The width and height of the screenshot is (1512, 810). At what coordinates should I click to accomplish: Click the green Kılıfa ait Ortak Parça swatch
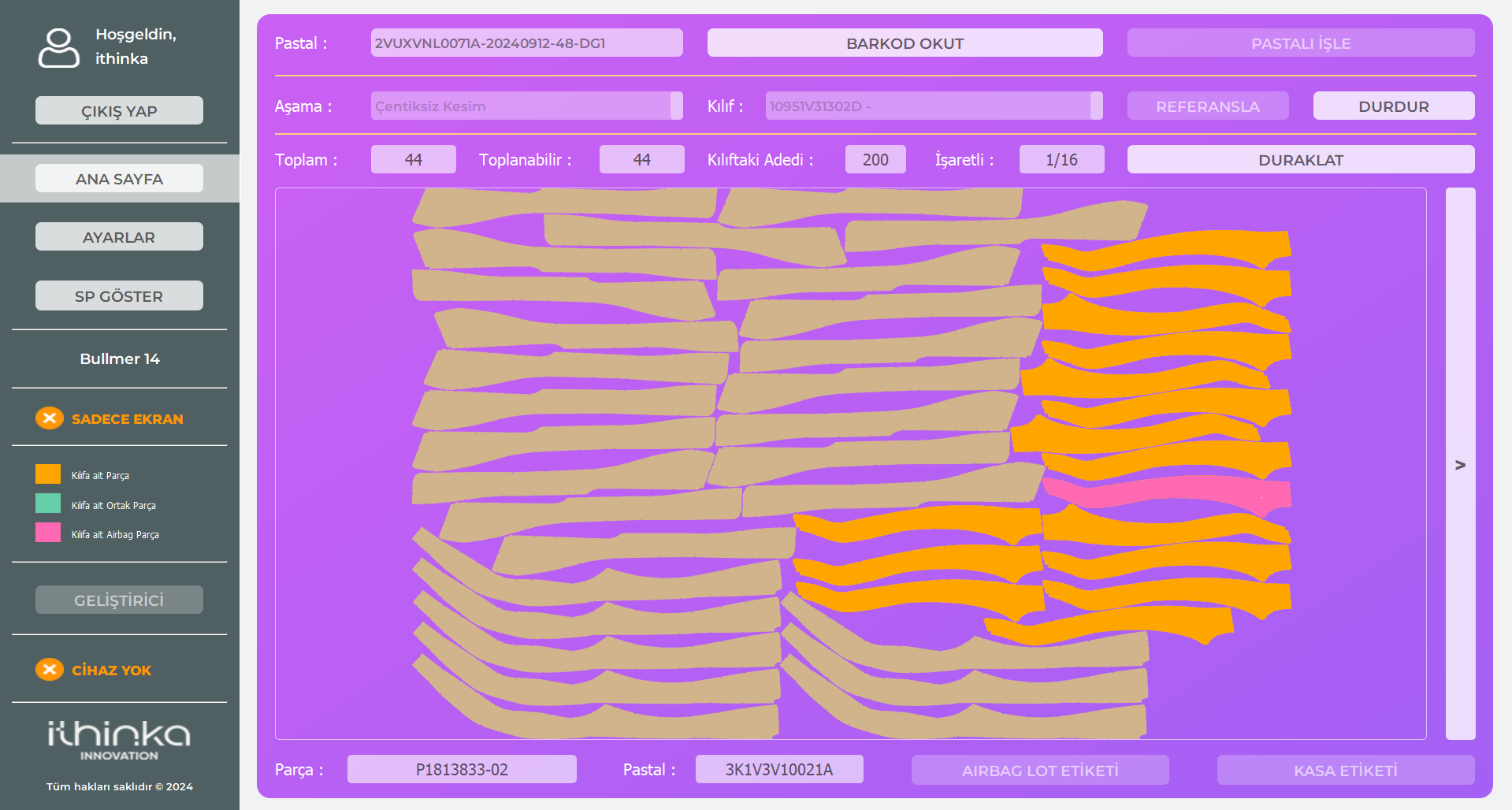coord(48,504)
